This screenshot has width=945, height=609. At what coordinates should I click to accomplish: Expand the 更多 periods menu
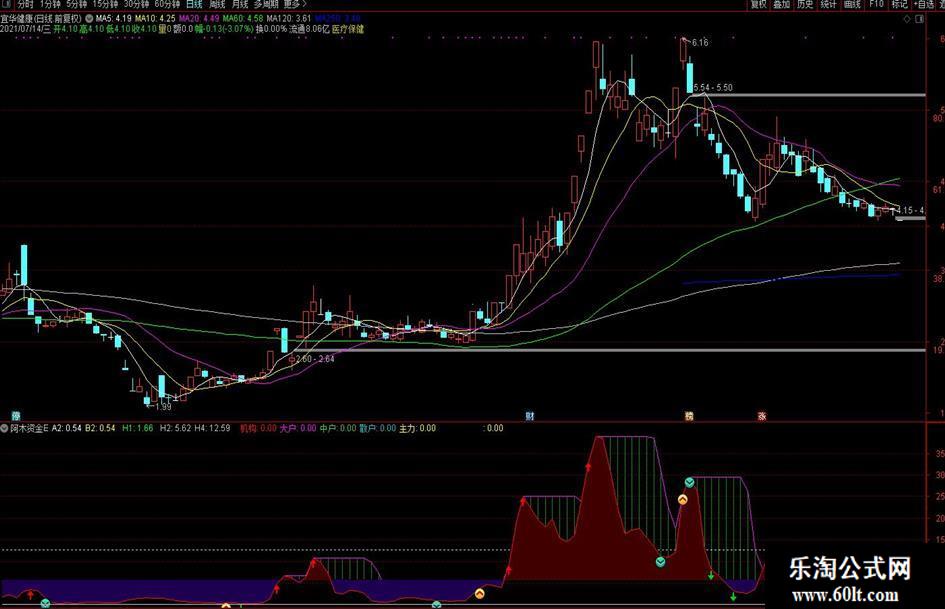pos(295,4)
